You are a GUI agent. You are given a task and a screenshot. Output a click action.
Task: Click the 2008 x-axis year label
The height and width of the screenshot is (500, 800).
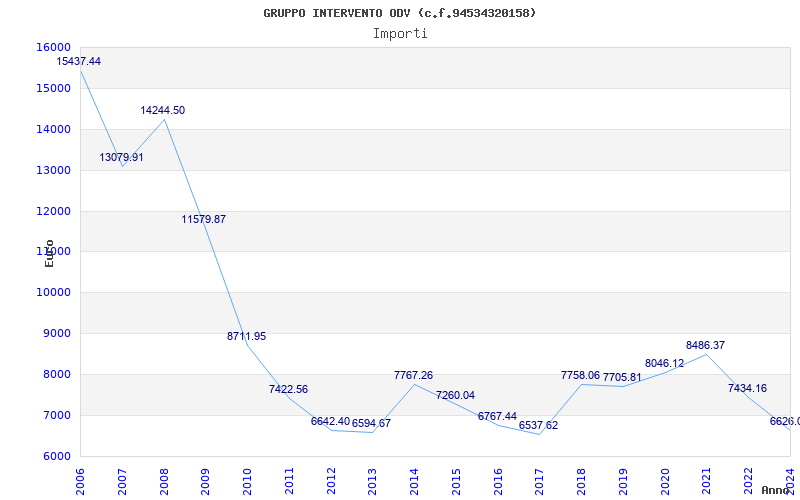click(164, 481)
